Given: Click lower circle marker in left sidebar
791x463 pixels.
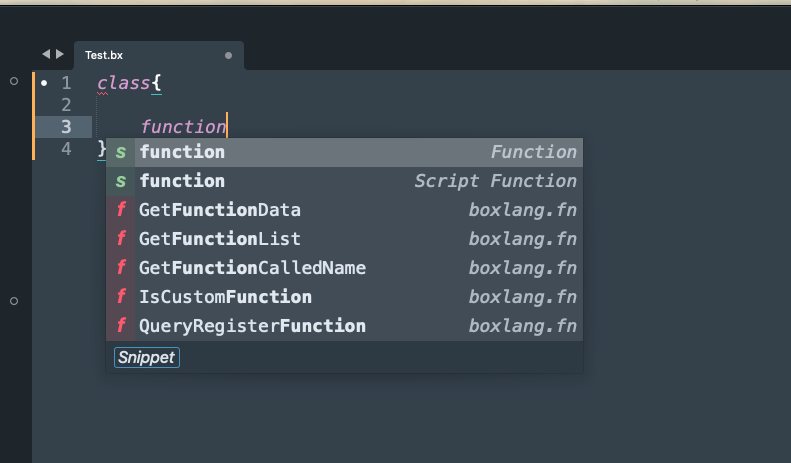Looking at the screenshot, I should coord(14,301).
